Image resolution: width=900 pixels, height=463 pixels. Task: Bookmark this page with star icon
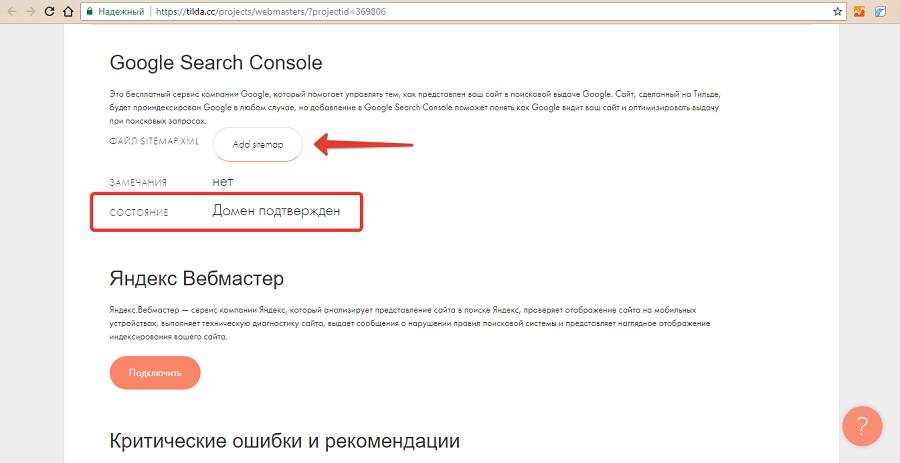[x=837, y=11]
